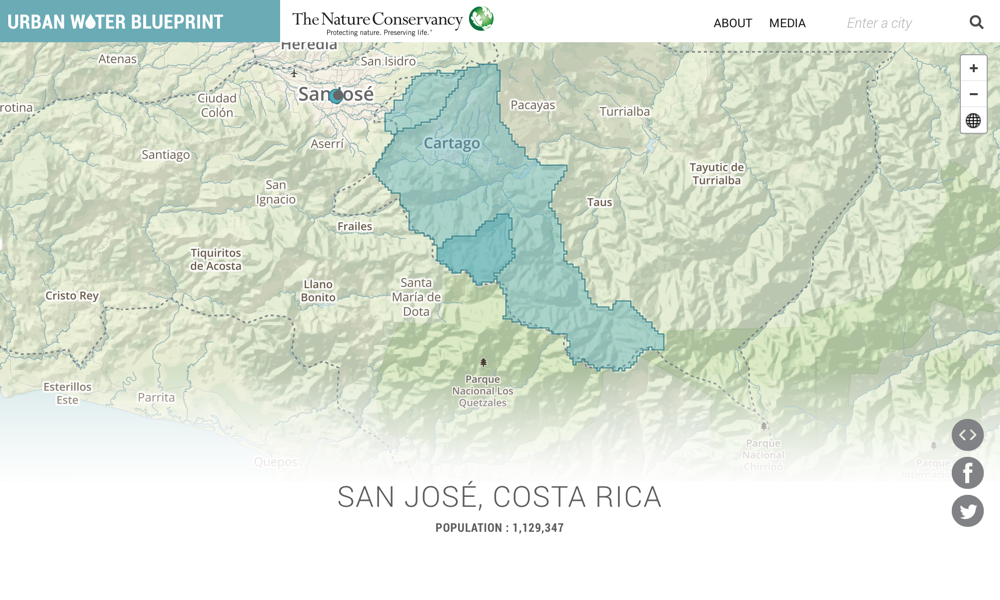Click the Esterillos Este map label

click(x=67, y=393)
